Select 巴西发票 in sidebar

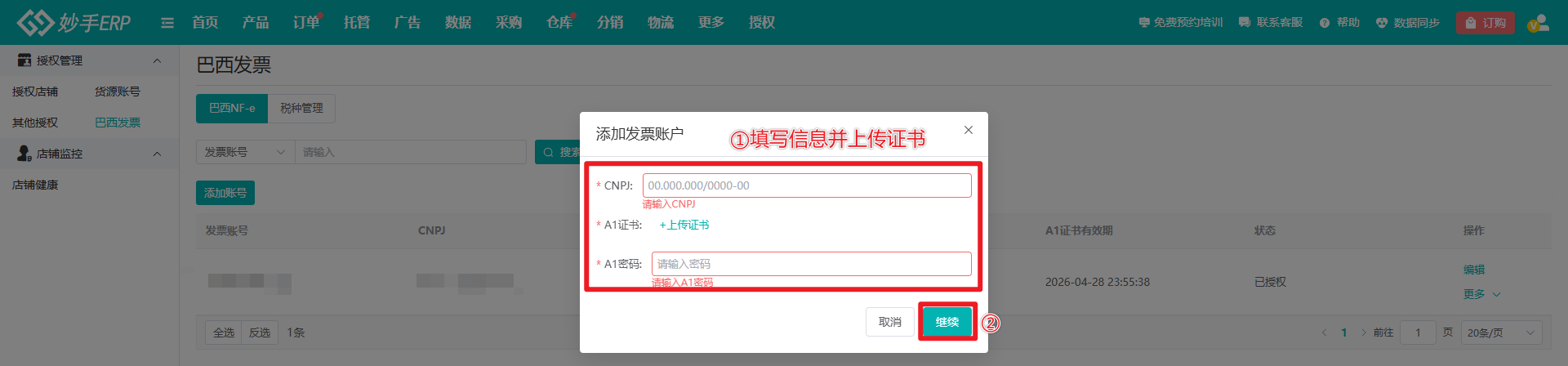tap(118, 123)
